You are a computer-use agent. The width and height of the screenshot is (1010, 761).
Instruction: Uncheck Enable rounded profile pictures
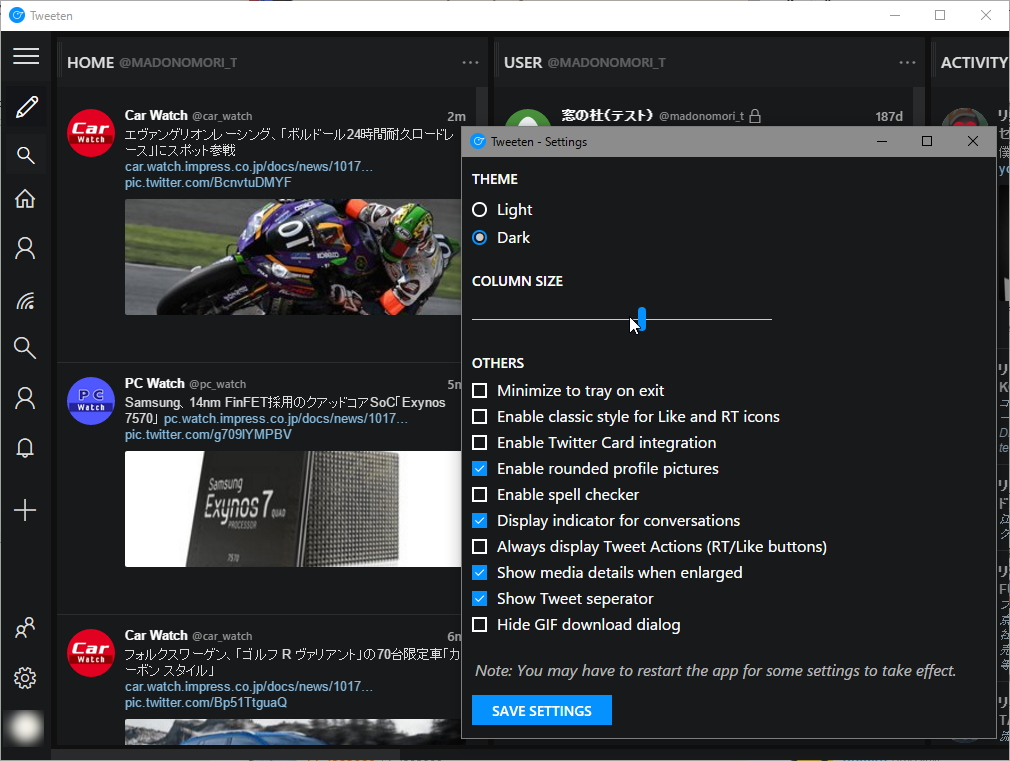(479, 468)
